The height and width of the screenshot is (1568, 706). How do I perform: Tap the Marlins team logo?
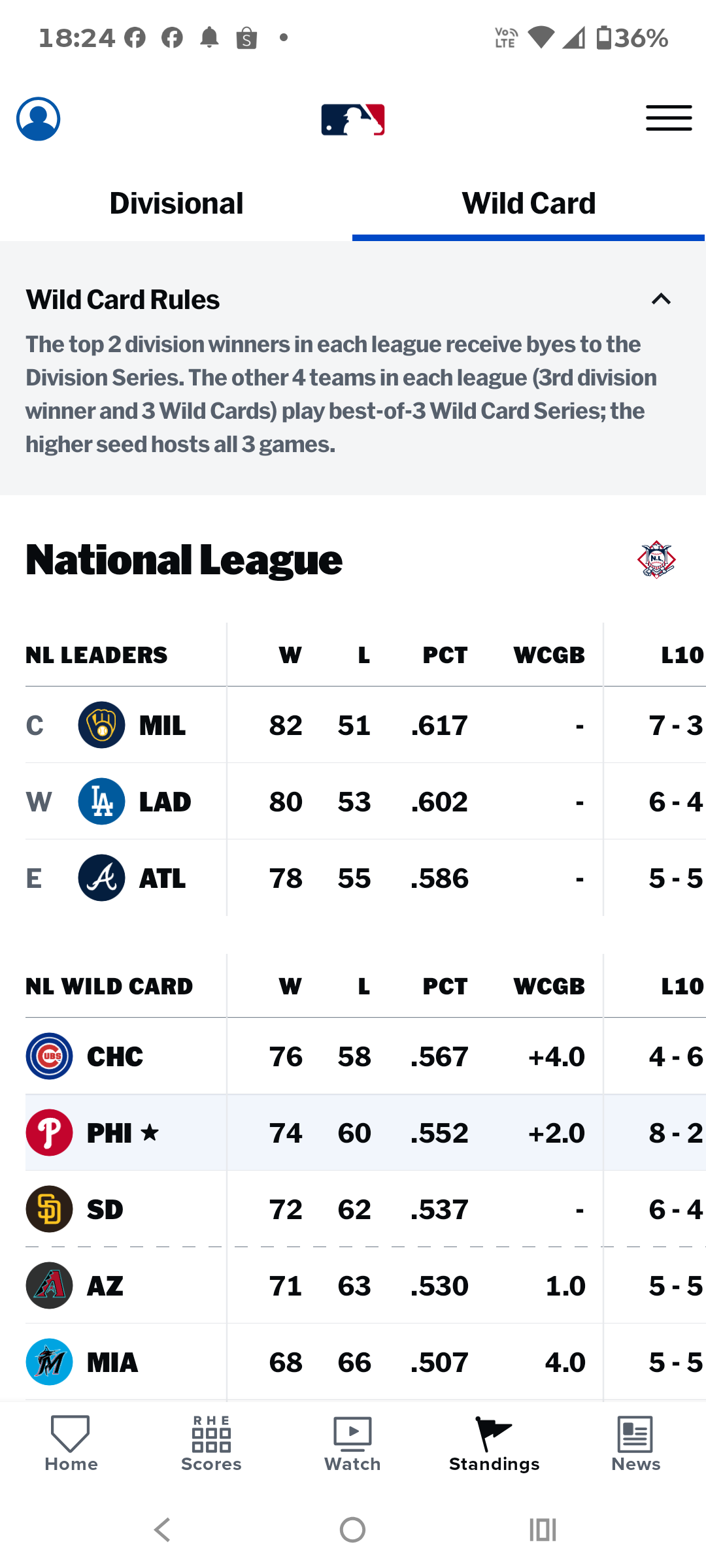click(49, 1362)
